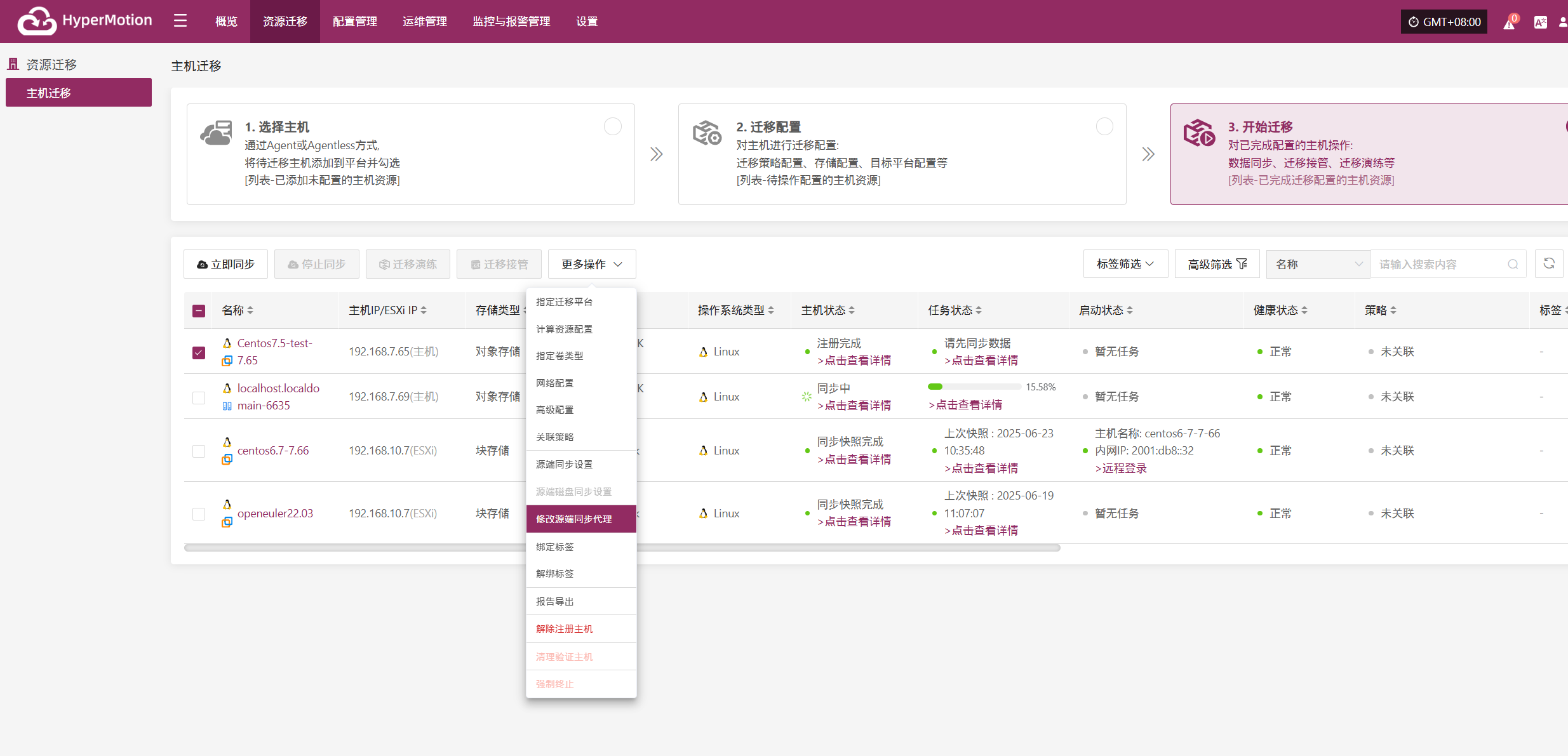Click Linux penguin icon beside Centos7.5-test-7.65

pyautogui.click(x=227, y=343)
